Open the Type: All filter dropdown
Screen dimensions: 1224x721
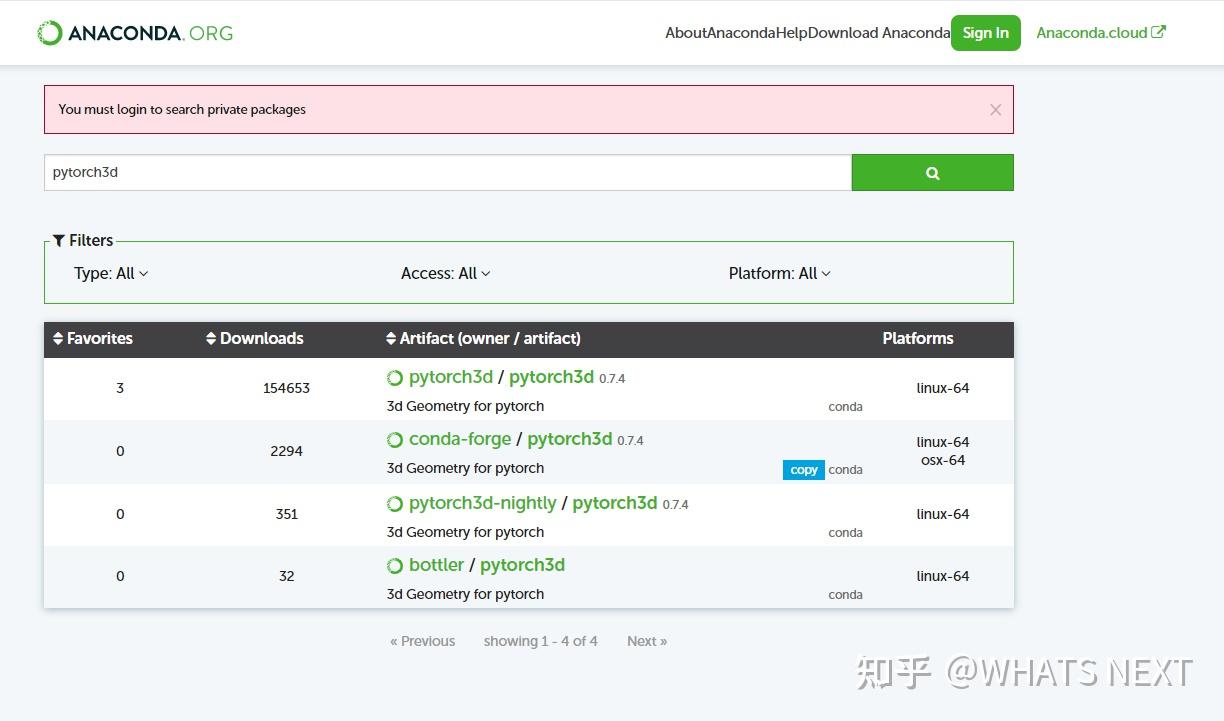click(110, 273)
